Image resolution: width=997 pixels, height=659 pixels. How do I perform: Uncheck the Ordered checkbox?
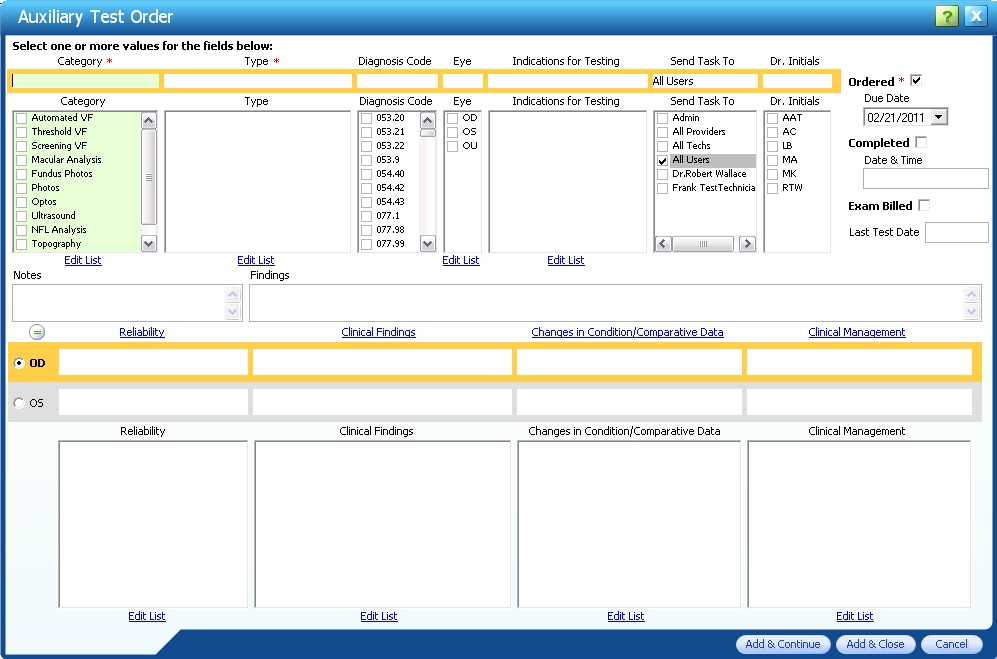coord(916,80)
